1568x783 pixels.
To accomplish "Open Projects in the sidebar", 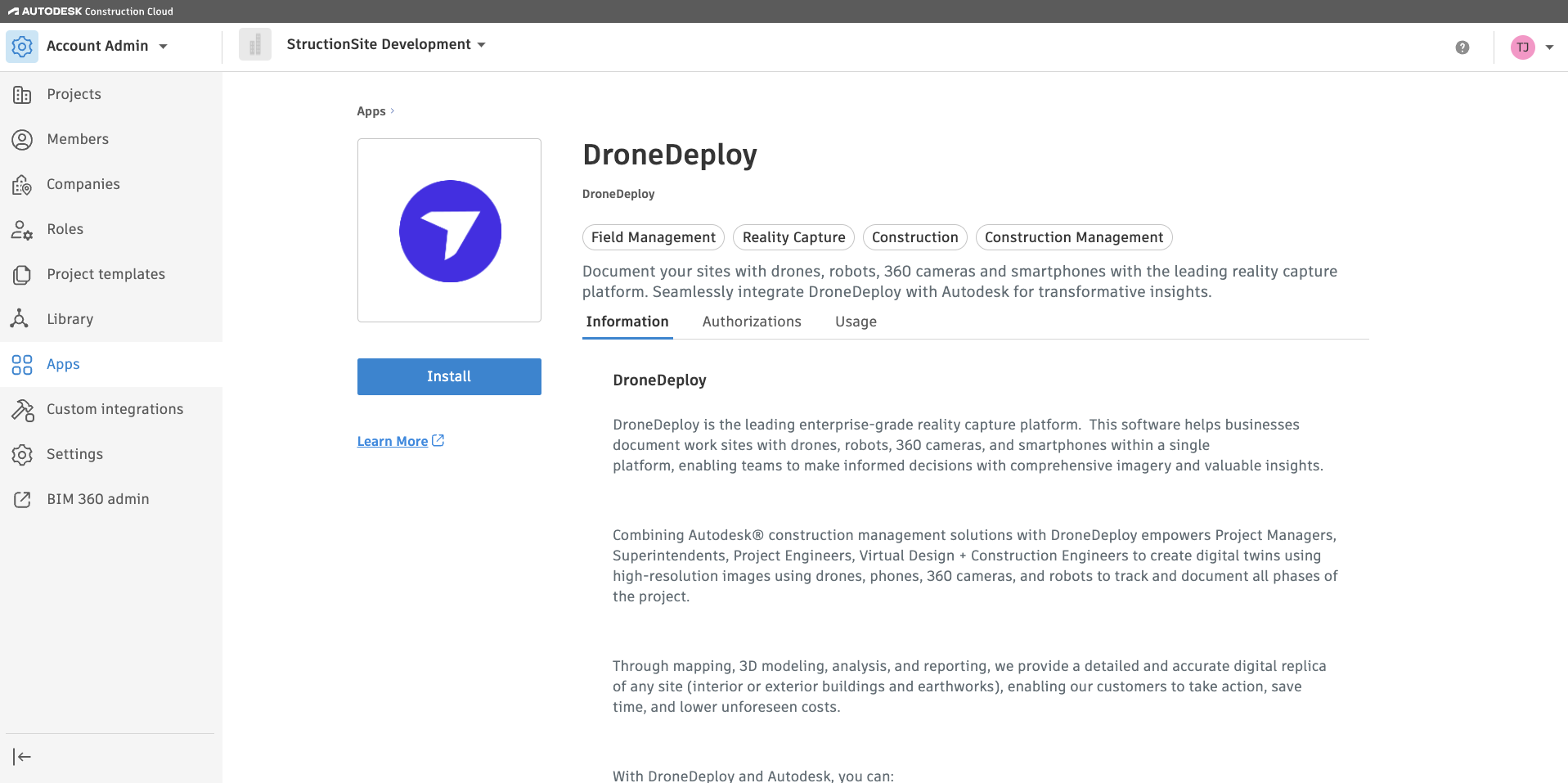I will coord(111,95).
